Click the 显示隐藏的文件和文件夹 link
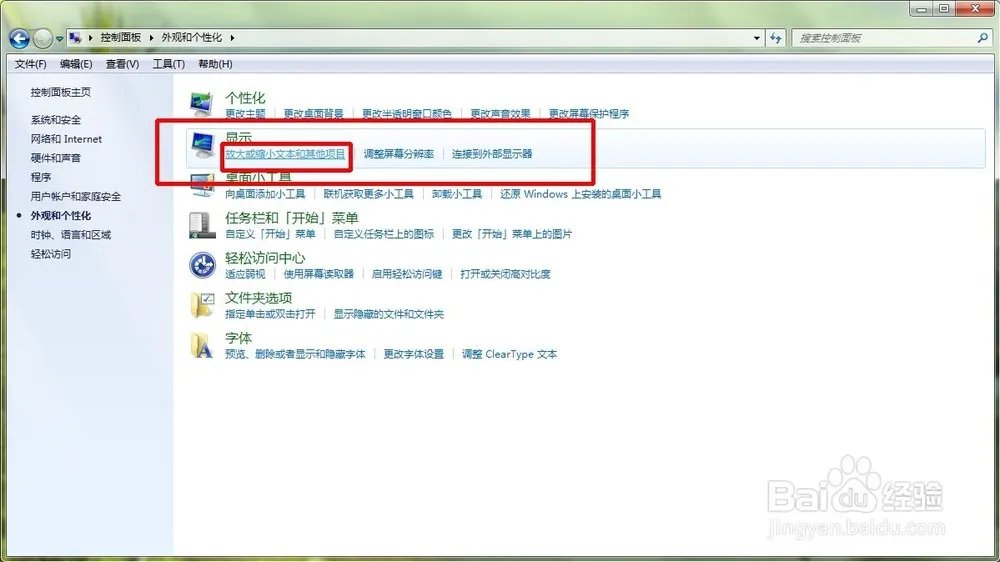 (x=388, y=314)
